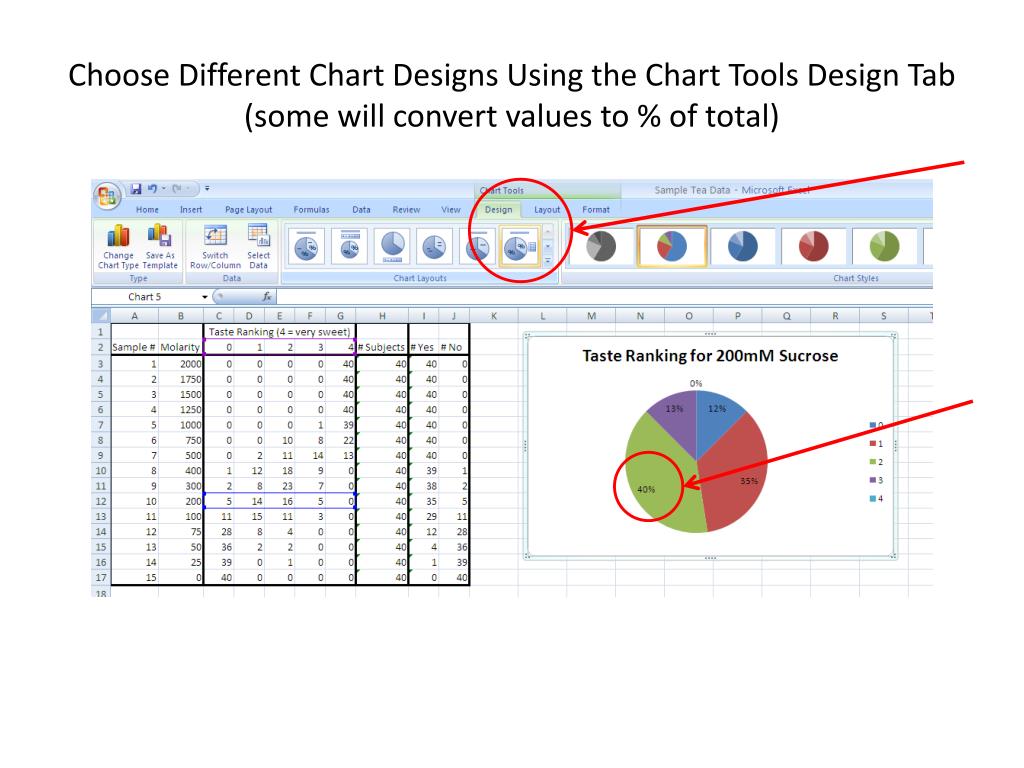Viewport: 1024px width, 768px height.
Task: Open the Undo history dropdown arrow
Action: pos(163,189)
